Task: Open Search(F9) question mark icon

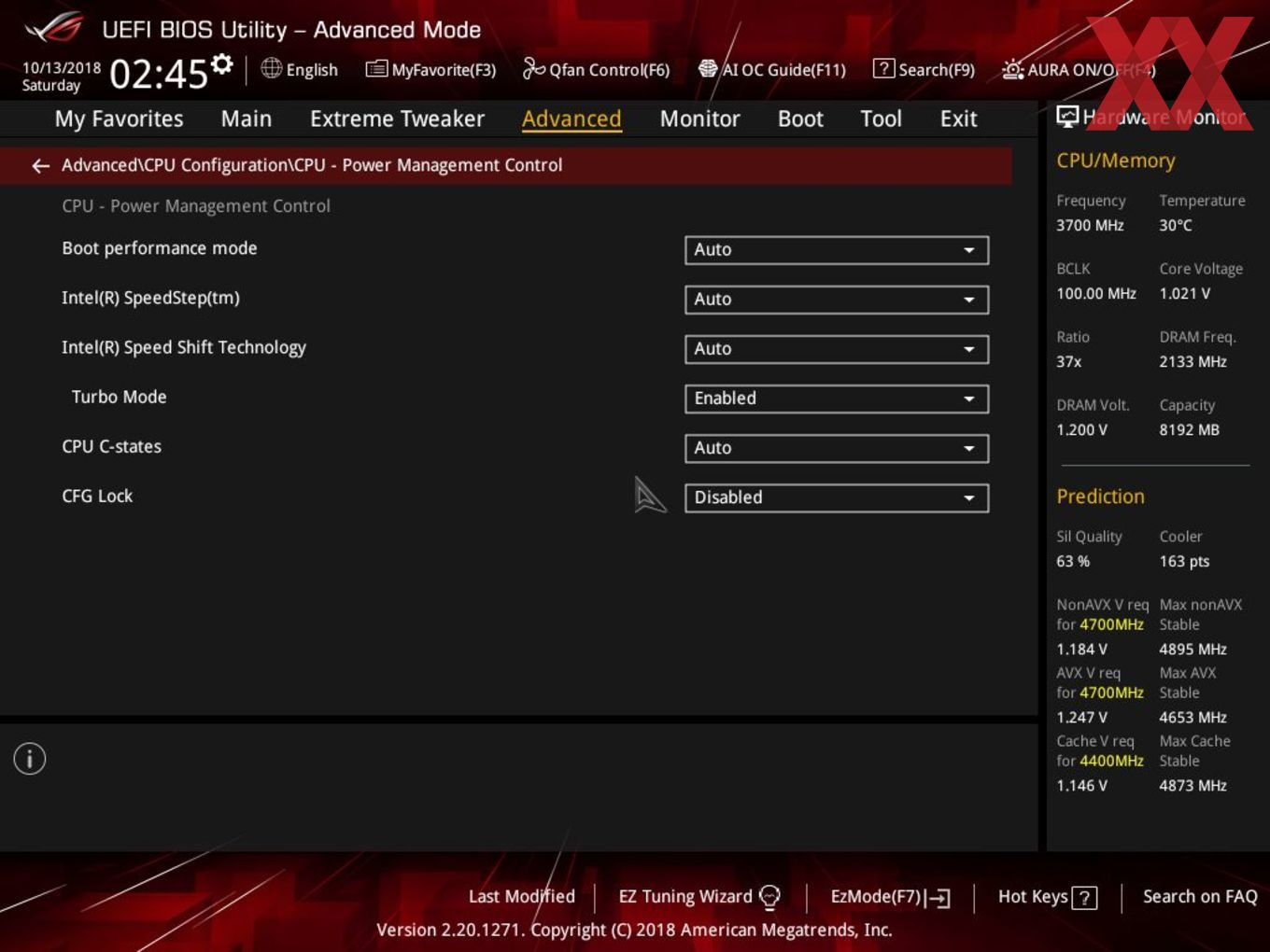Action: (x=882, y=69)
